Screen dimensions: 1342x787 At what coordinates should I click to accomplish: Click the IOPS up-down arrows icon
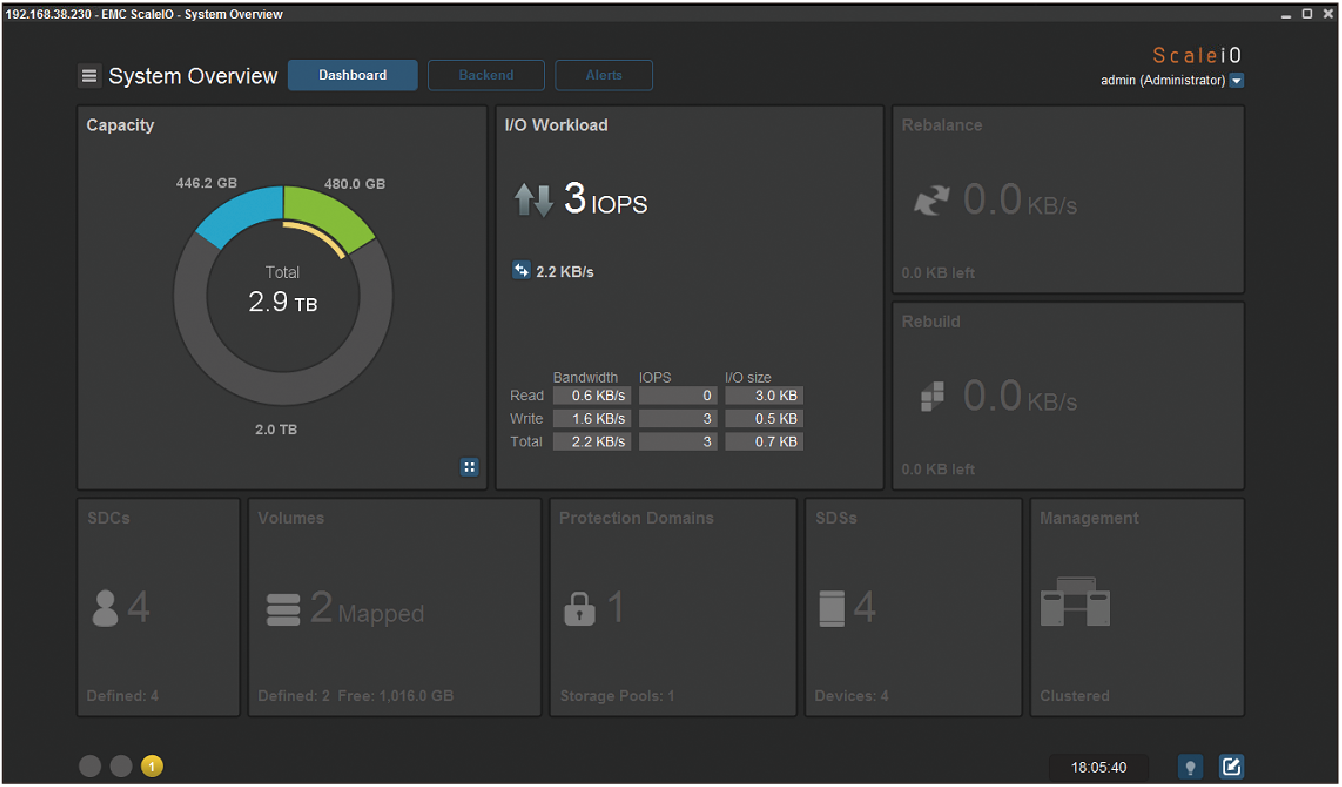(534, 200)
